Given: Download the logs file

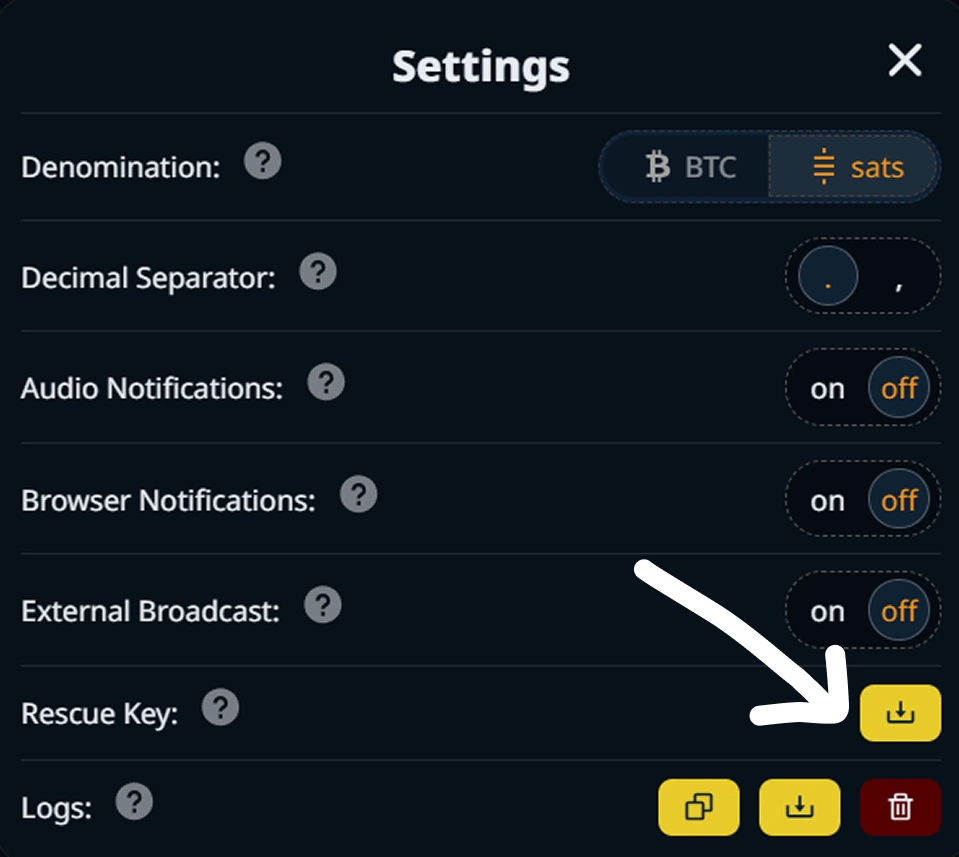Looking at the screenshot, I should point(799,807).
